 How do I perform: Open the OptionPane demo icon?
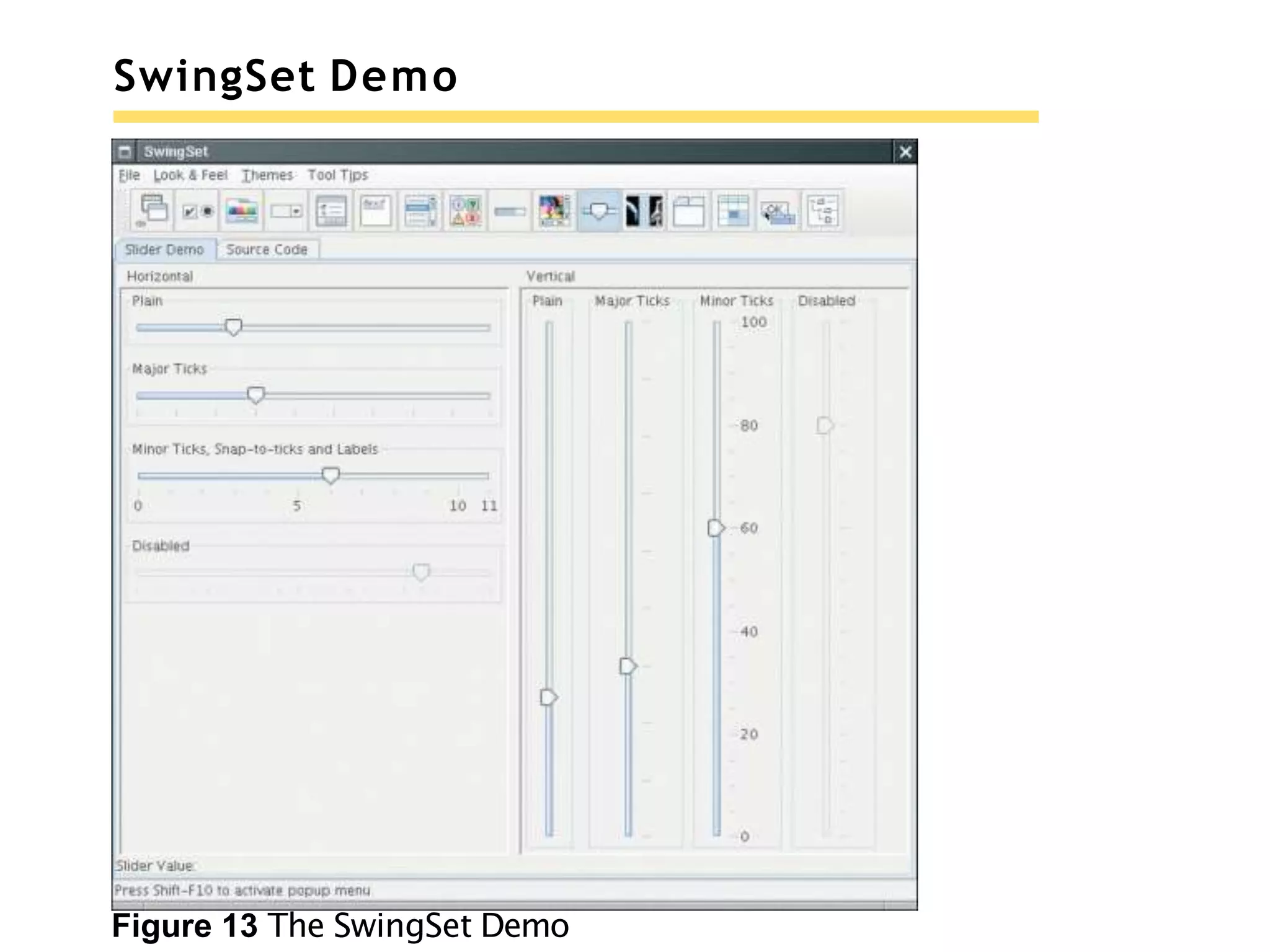[x=465, y=211]
